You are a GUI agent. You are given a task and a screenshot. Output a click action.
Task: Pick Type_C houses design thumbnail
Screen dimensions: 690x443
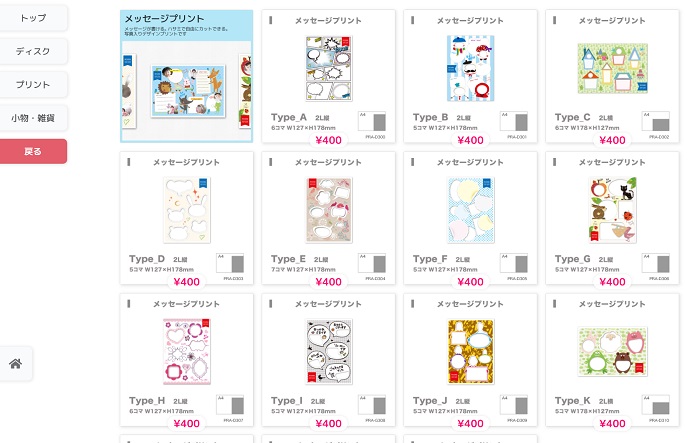tap(613, 68)
